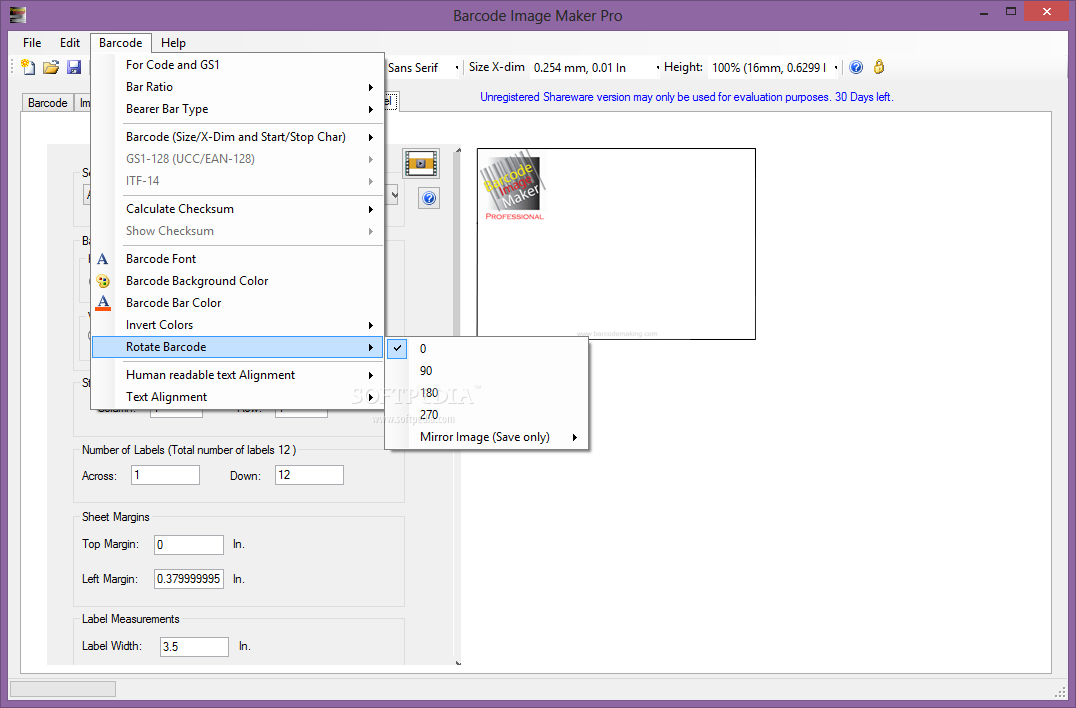Screen dimensions: 1076x708
Task: Click the blue help icon in toolbar
Action: coord(856,67)
